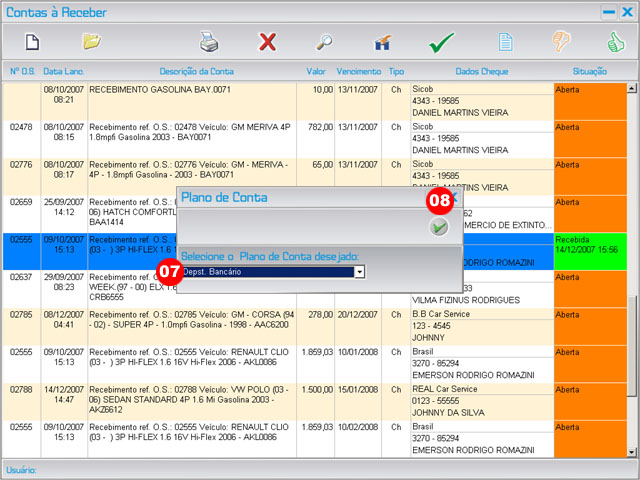640x480 pixels.
Task: Click the printer icon
Action: tap(208, 42)
